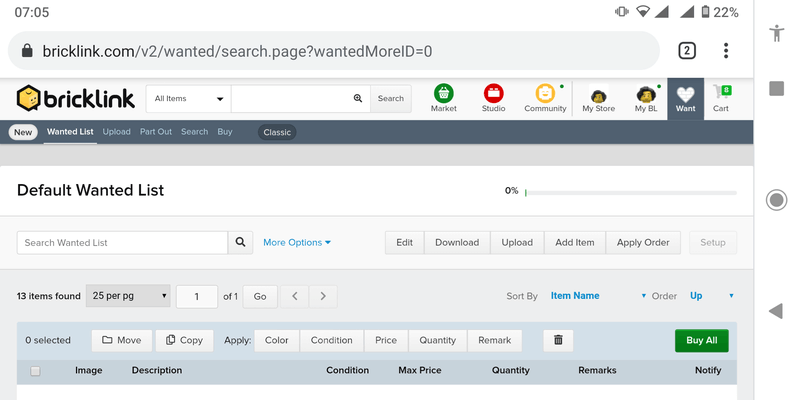Screen dimensions: 800x400
Task: Click the Edit button
Action: coord(405,242)
